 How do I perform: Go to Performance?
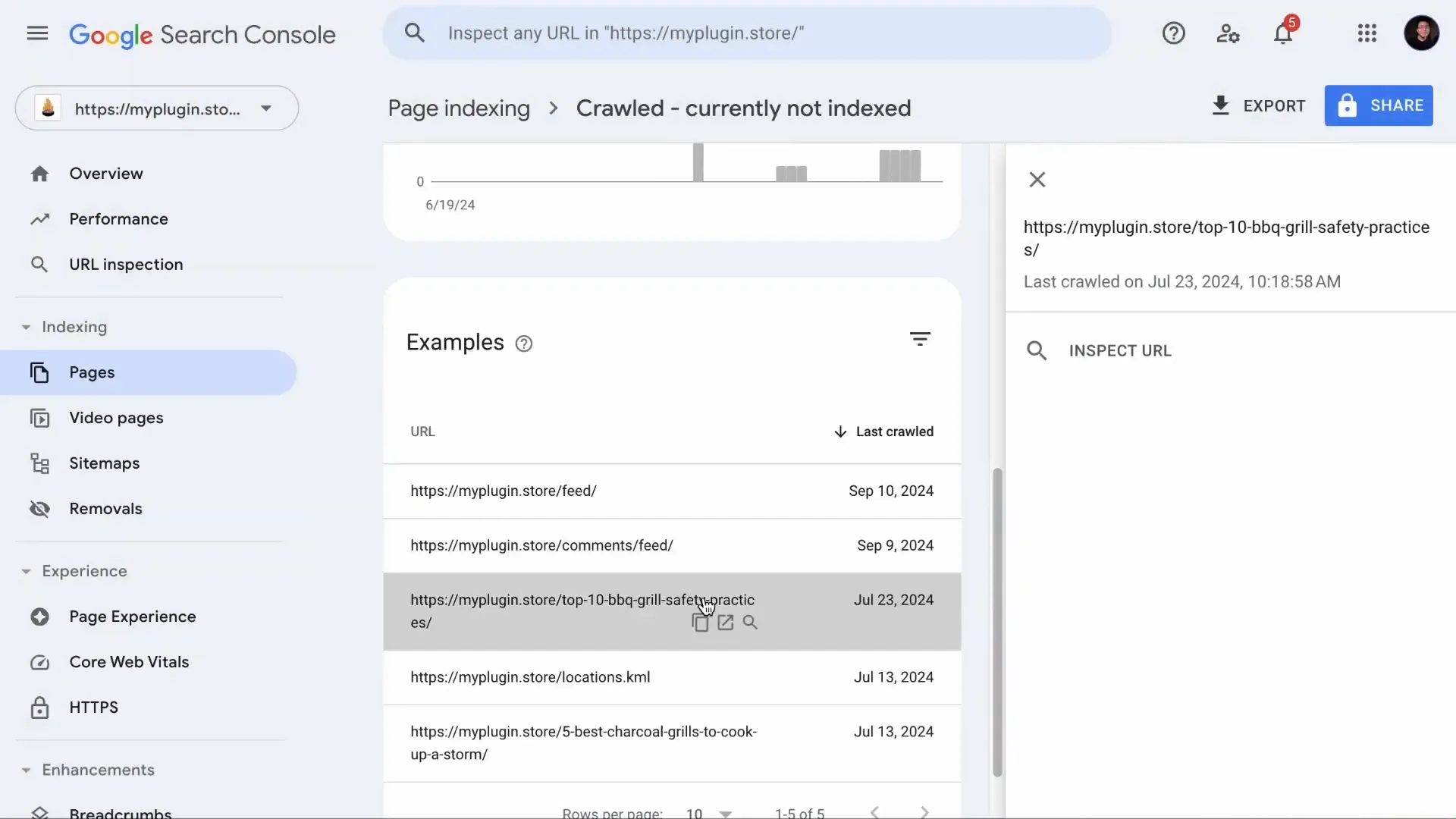119,219
